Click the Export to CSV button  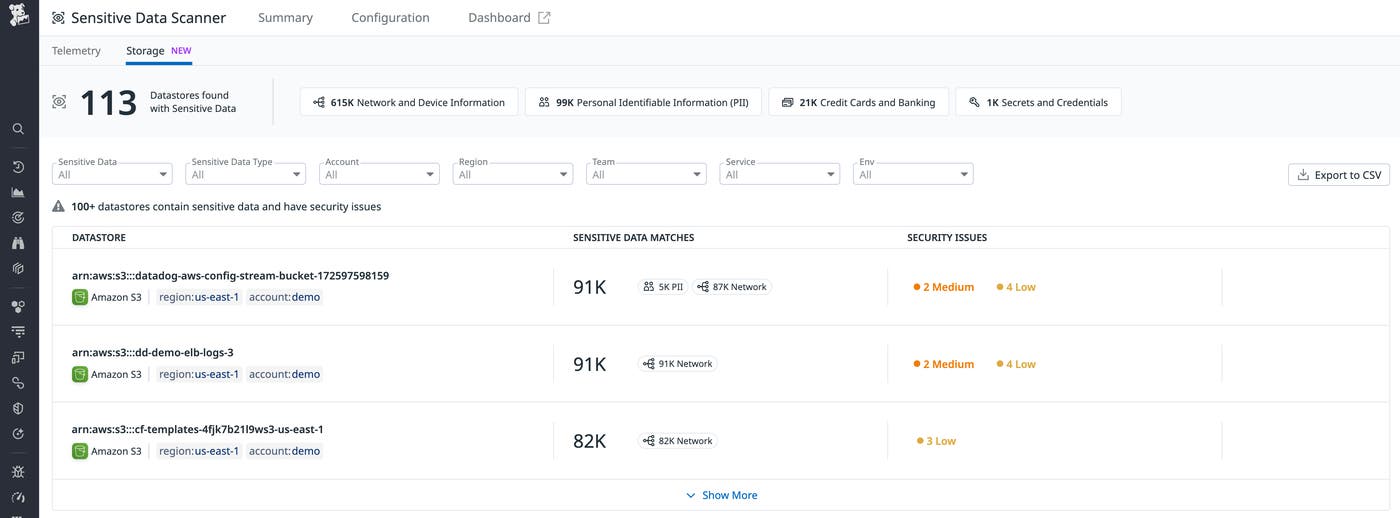click(1339, 175)
